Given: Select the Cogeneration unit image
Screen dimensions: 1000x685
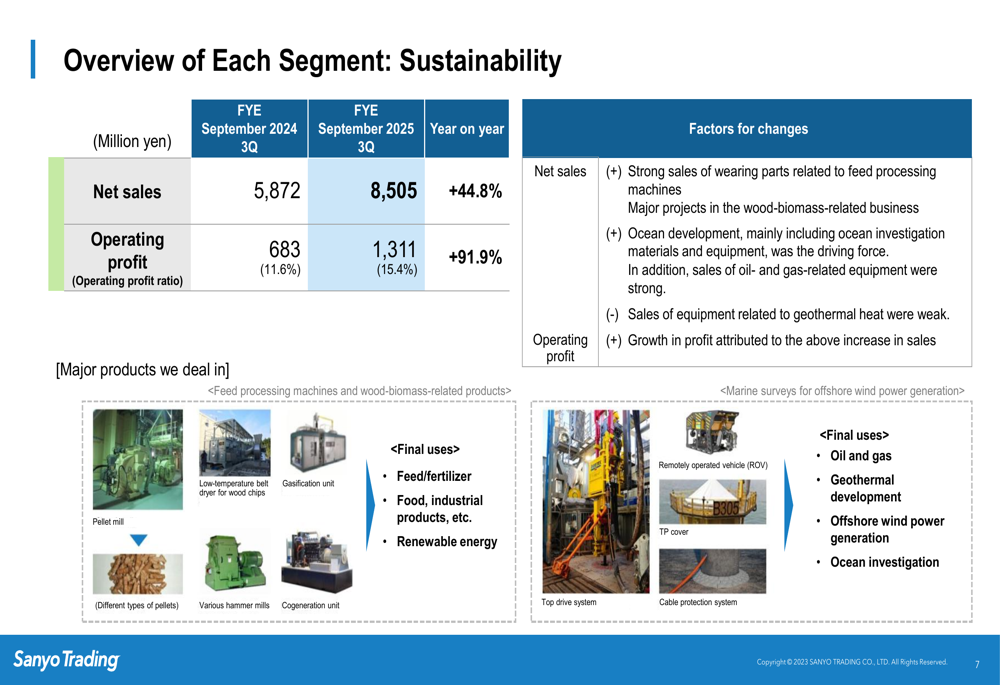Looking at the screenshot, I should point(317,563).
